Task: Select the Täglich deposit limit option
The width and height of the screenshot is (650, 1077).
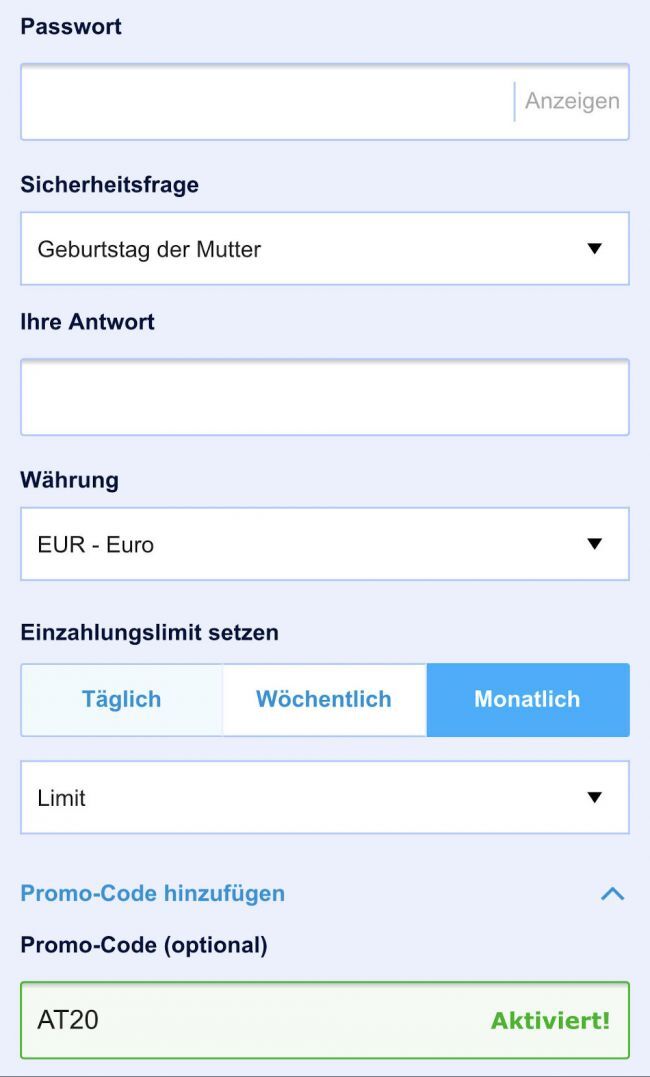Action: click(x=121, y=700)
